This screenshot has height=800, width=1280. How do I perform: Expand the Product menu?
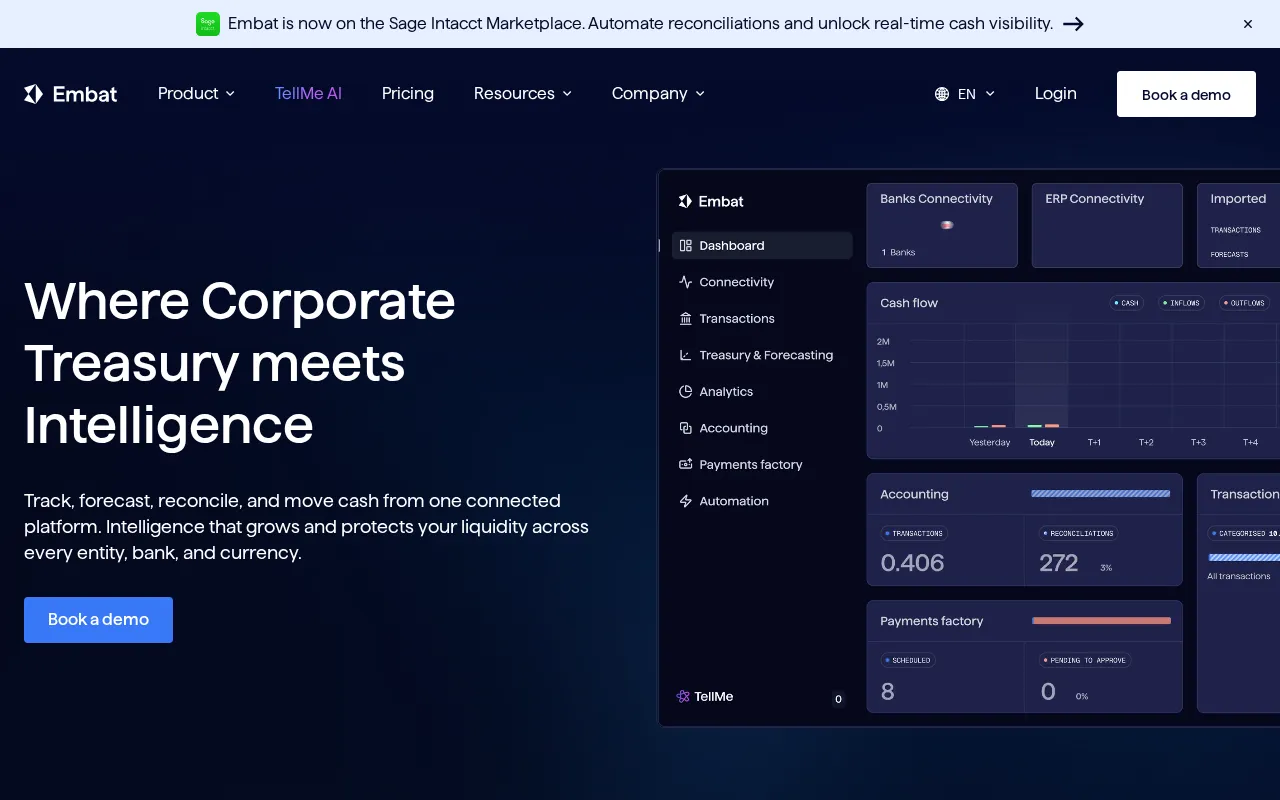(x=196, y=93)
